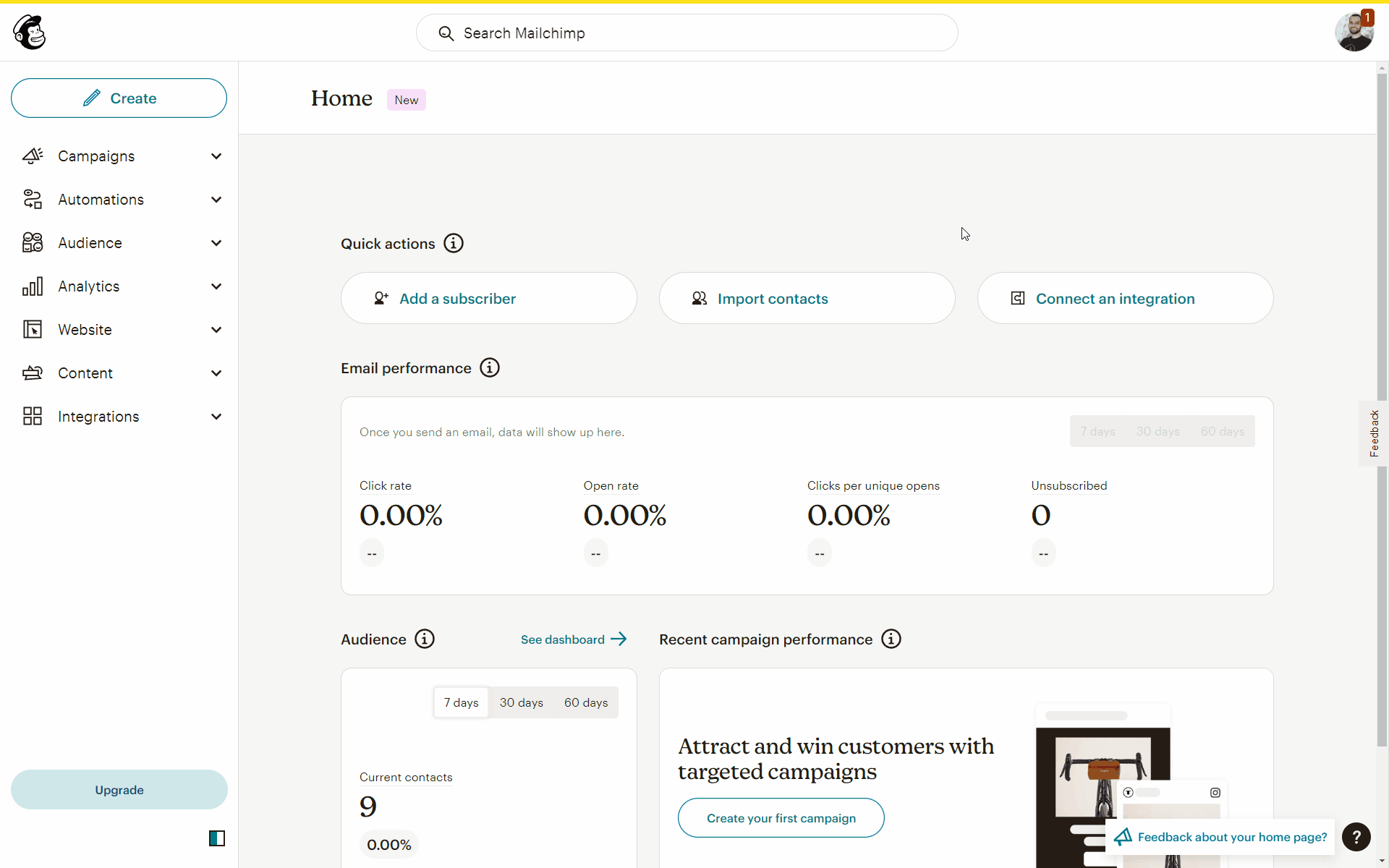Click the Upgrade button
Screen dimensions: 1389x868
tap(119, 790)
